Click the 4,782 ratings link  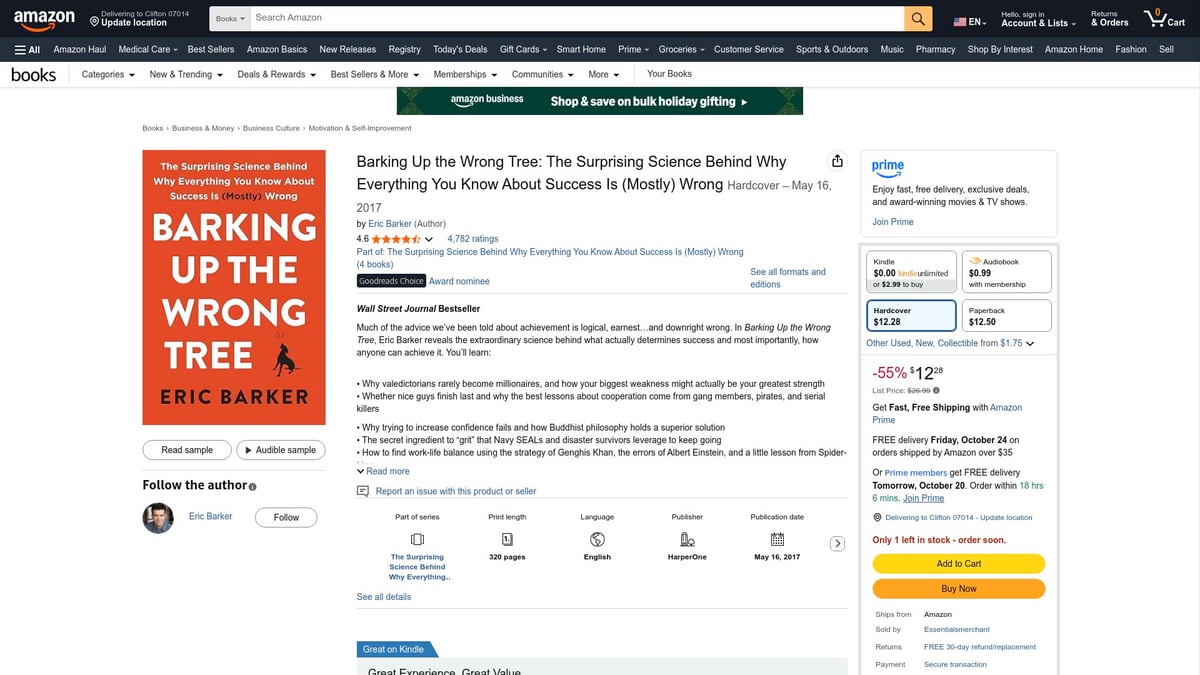pyautogui.click(x=472, y=239)
